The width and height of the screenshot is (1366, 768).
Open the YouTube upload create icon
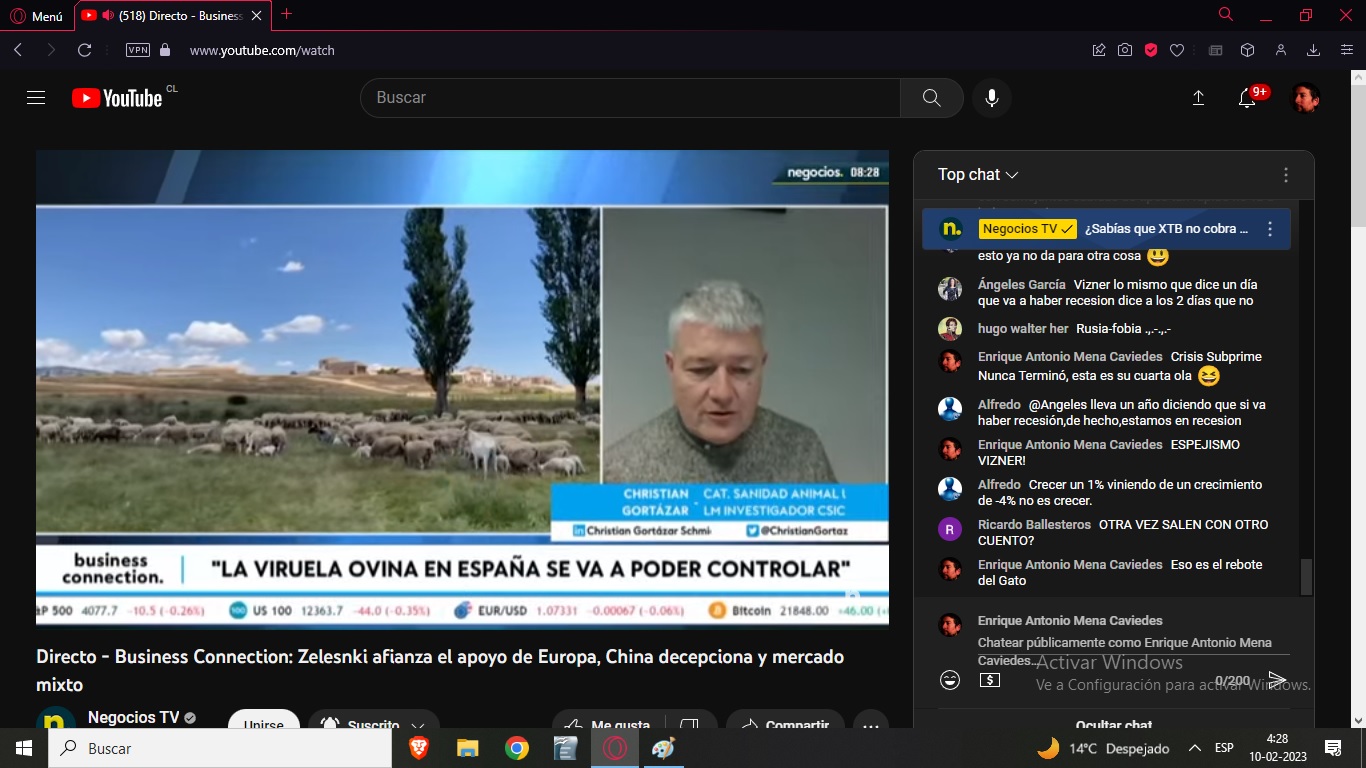click(1198, 97)
